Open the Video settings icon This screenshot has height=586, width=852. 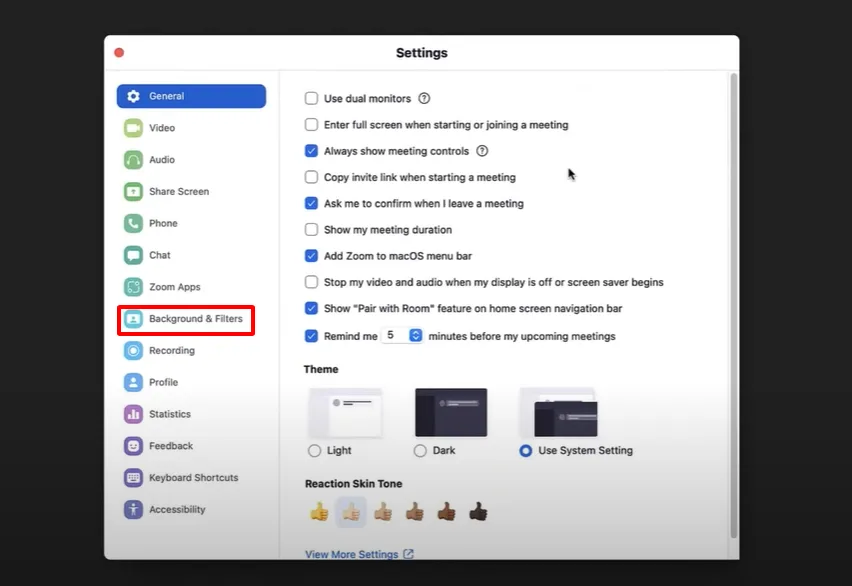point(133,128)
